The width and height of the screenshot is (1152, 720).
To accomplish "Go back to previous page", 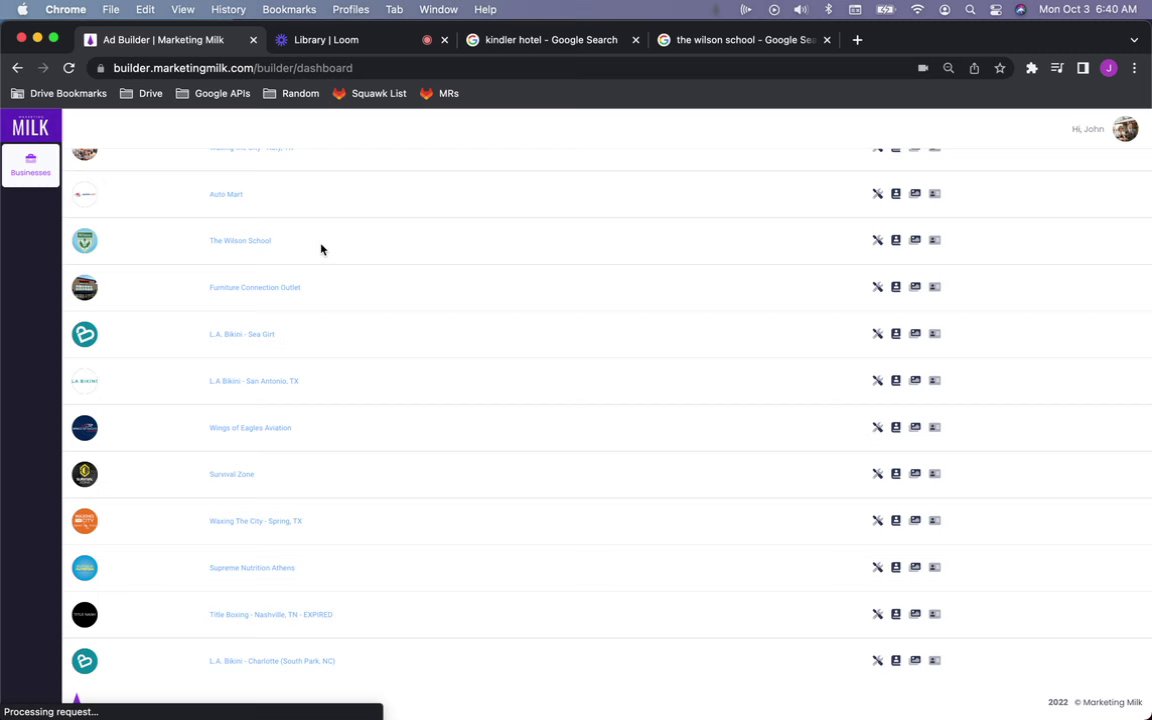I will point(18,68).
